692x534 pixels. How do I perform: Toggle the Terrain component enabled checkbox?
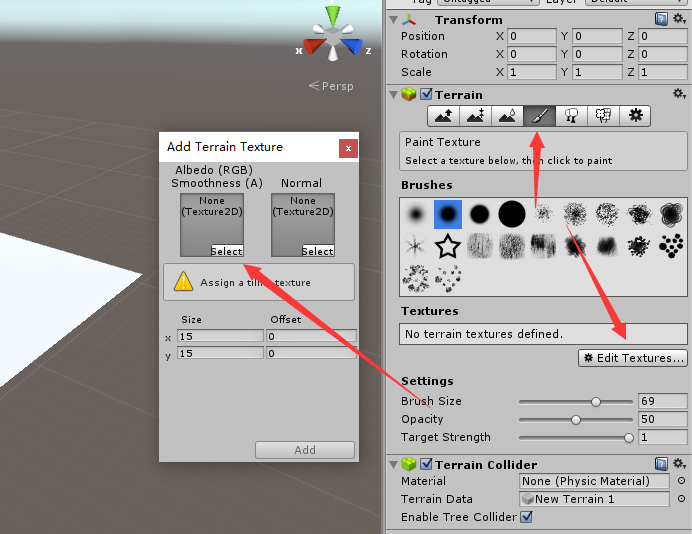tap(426, 94)
